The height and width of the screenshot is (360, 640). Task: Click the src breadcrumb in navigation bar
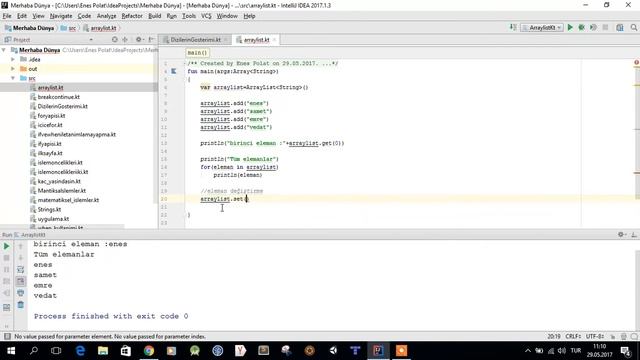coord(69,28)
